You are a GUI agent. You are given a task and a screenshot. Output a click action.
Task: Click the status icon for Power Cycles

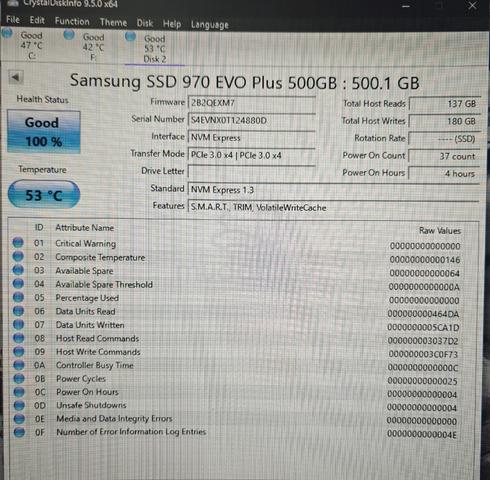click(19, 378)
